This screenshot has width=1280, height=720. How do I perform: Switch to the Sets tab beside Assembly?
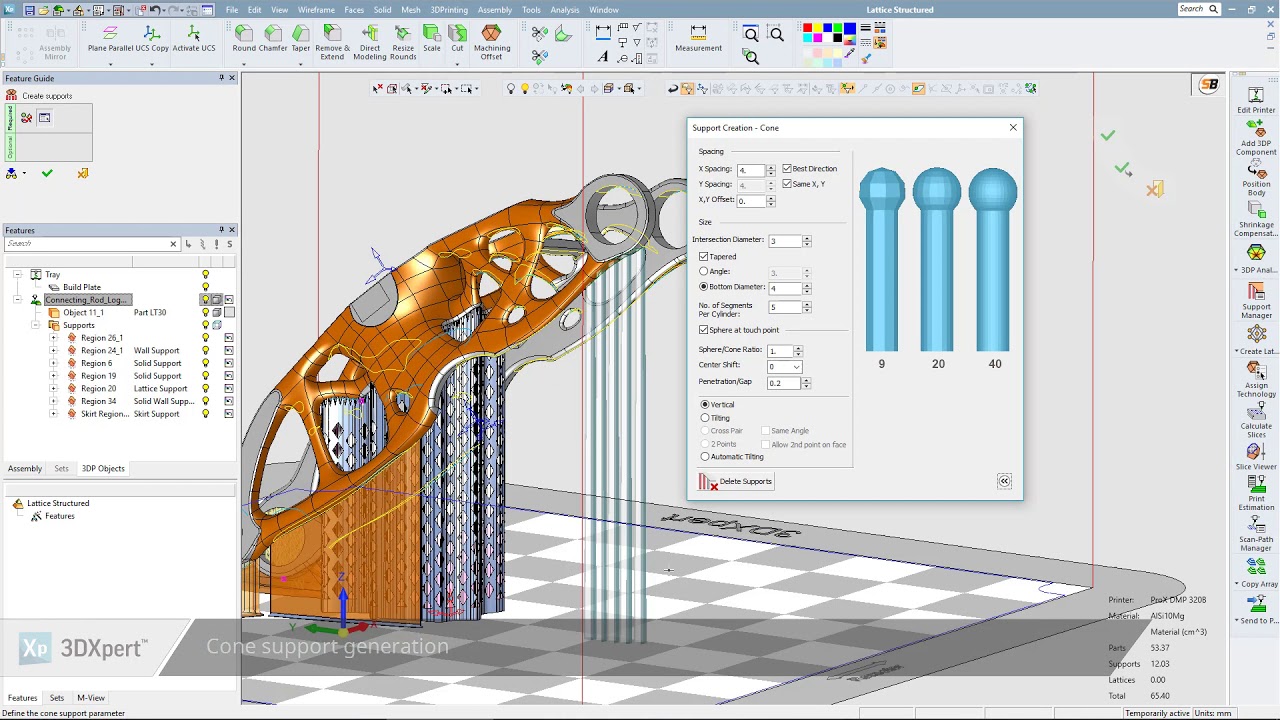tap(61, 468)
